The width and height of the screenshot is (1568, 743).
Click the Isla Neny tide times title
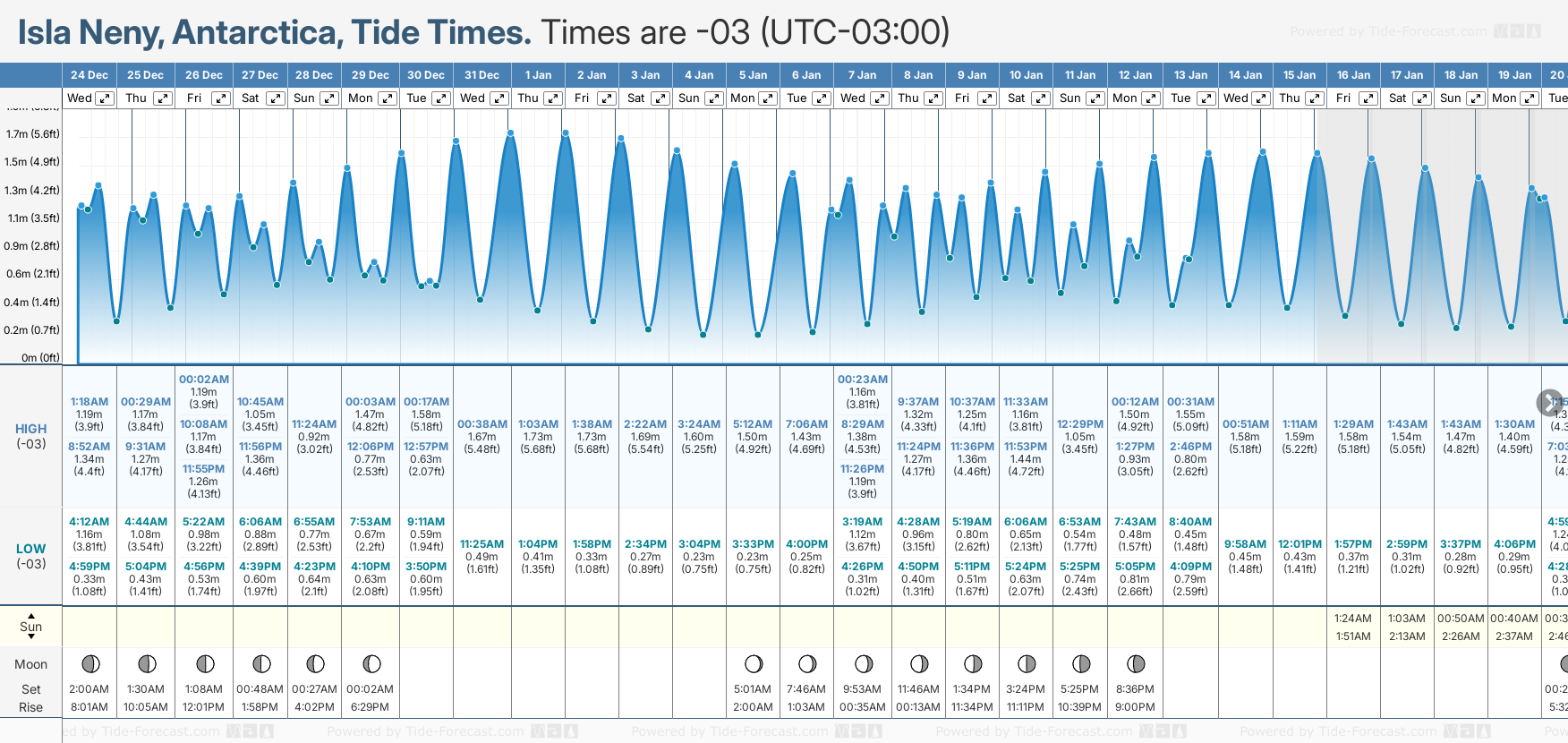click(274, 32)
